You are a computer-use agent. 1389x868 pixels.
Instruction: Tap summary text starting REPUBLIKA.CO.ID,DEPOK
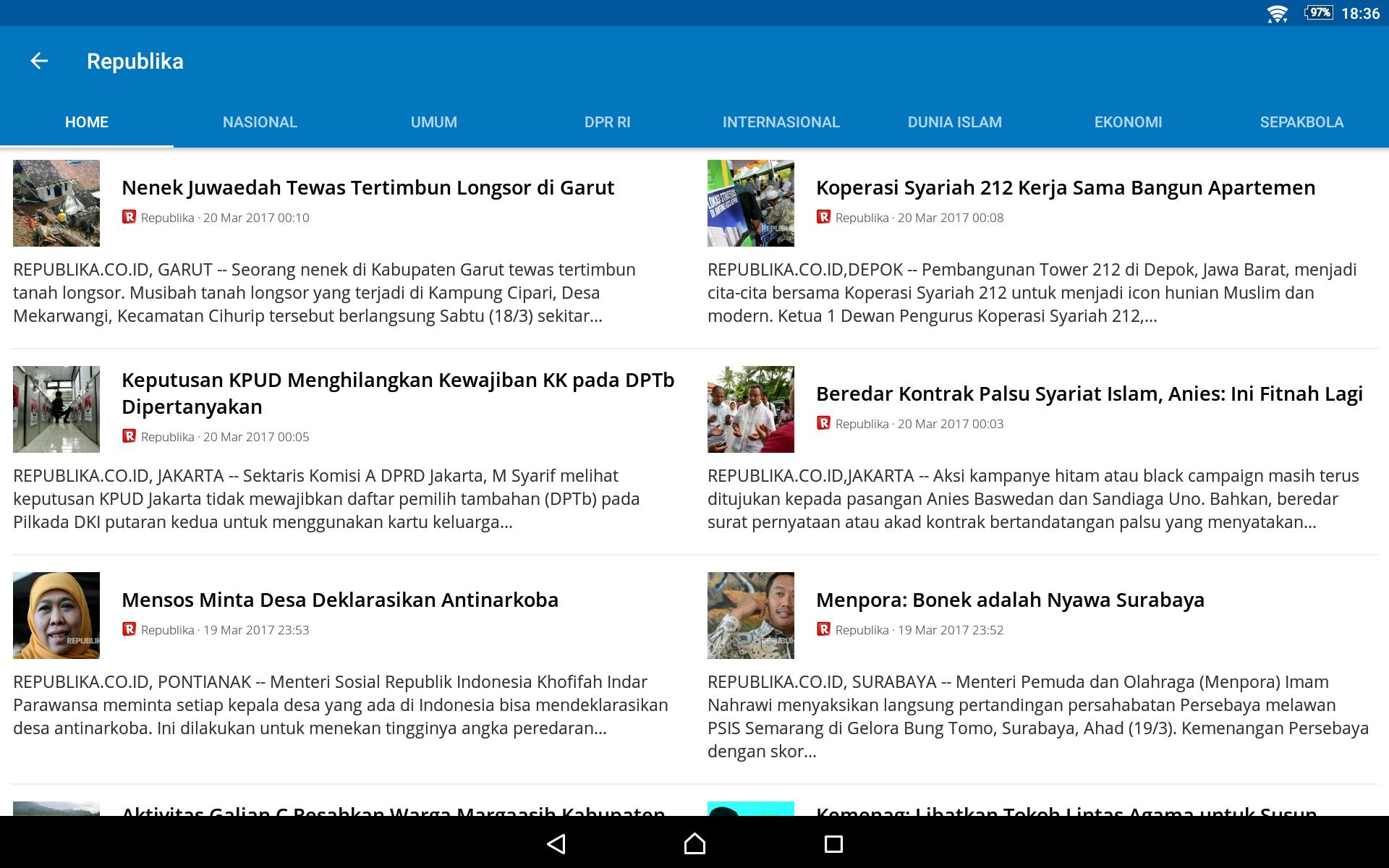click(x=1032, y=293)
